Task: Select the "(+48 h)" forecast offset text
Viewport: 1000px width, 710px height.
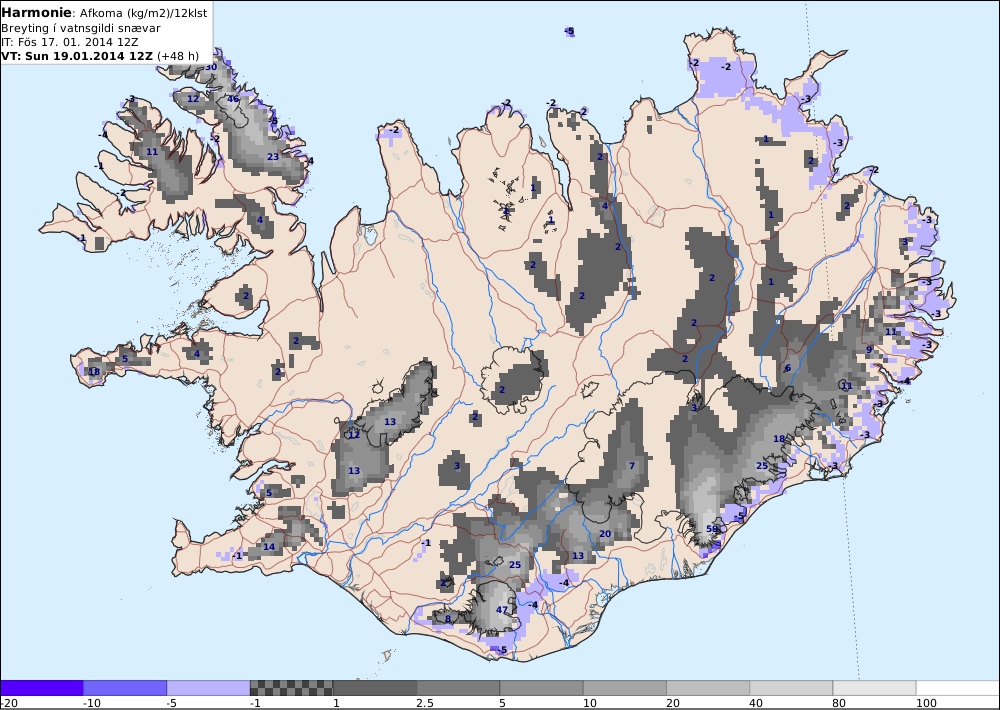Action: click(178, 56)
